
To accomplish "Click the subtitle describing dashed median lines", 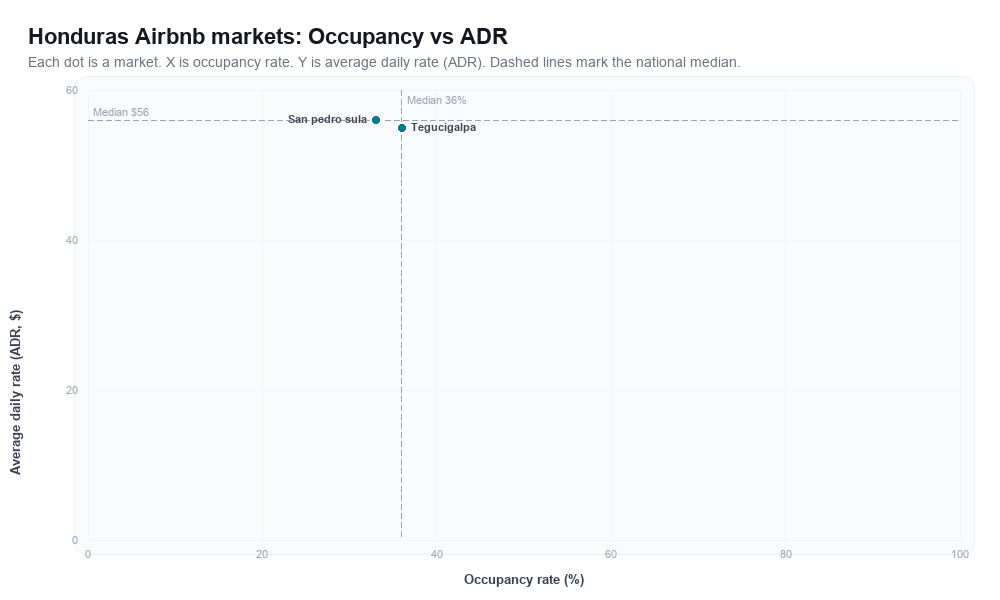I will pyautogui.click(x=384, y=62).
